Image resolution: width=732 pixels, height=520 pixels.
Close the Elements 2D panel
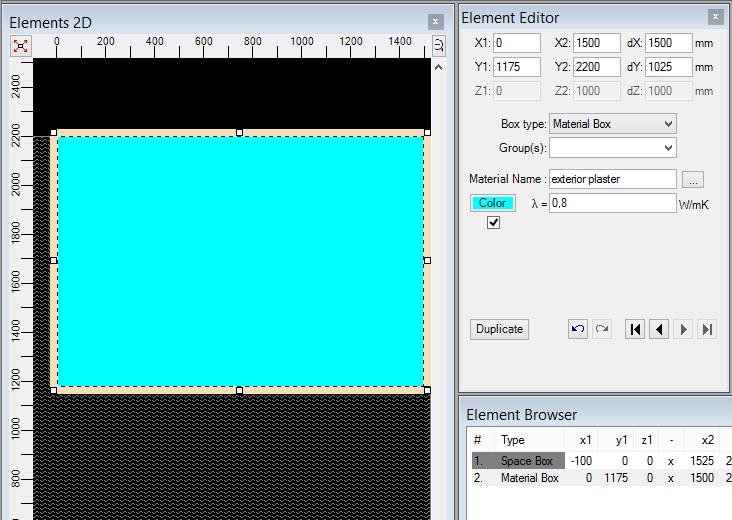coord(435,21)
